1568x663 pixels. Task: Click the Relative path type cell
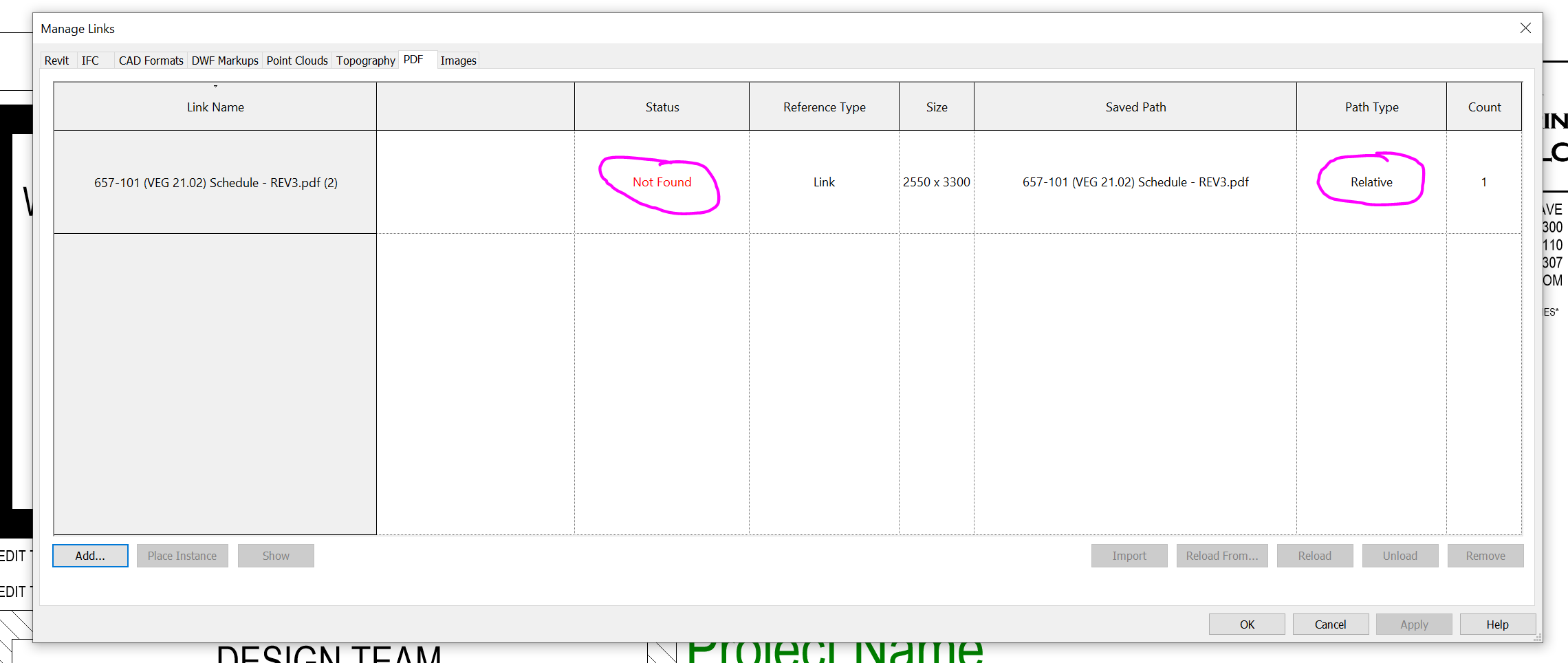pyautogui.click(x=1371, y=182)
